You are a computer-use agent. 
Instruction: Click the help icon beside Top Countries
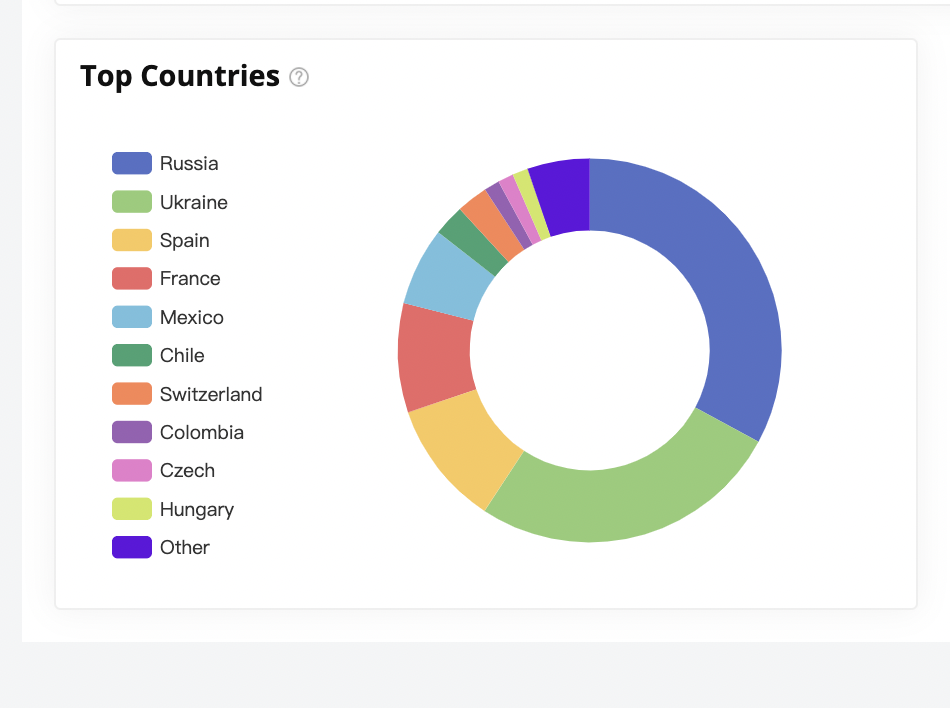click(299, 77)
